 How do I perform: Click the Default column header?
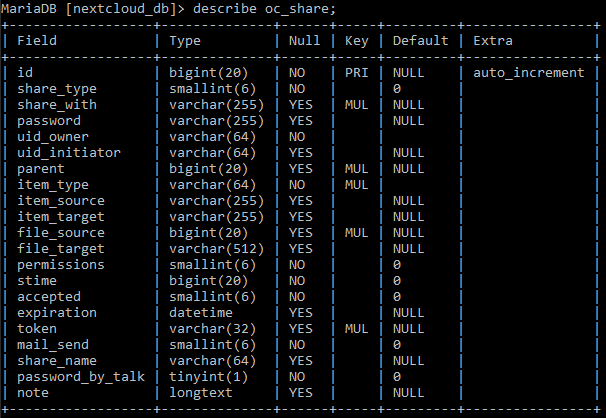[420, 41]
